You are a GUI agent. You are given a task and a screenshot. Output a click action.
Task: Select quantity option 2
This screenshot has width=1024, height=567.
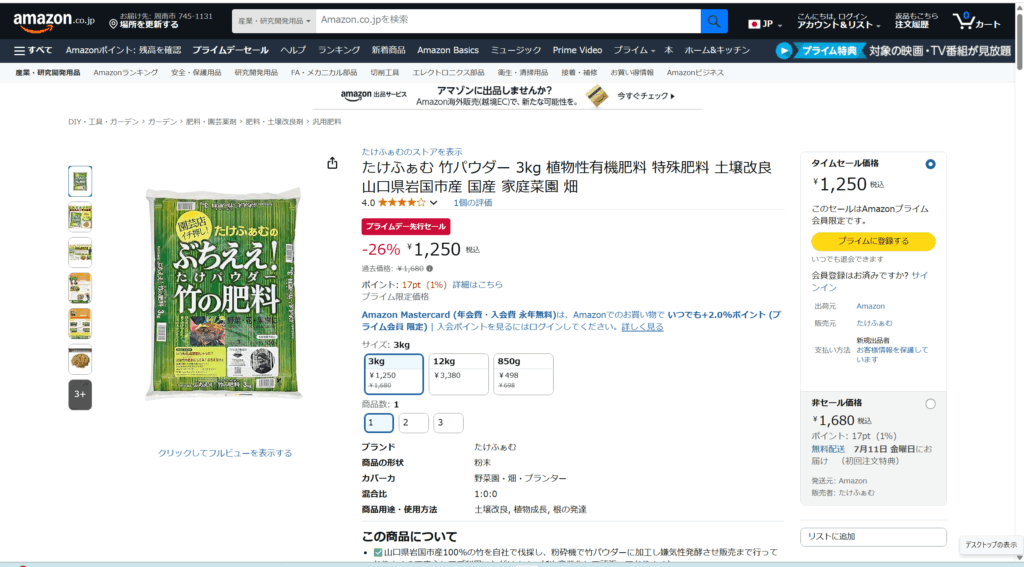(413, 423)
